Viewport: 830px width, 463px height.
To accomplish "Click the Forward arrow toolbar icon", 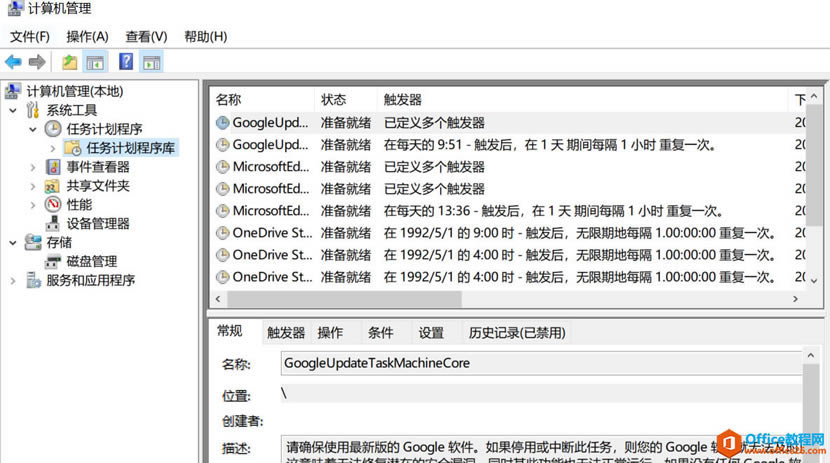I will (x=37, y=62).
